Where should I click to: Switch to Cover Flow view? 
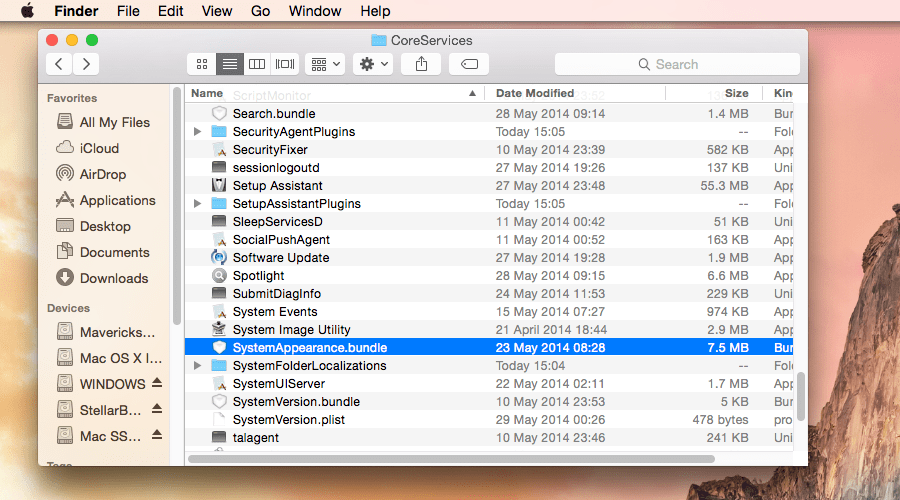click(285, 64)
